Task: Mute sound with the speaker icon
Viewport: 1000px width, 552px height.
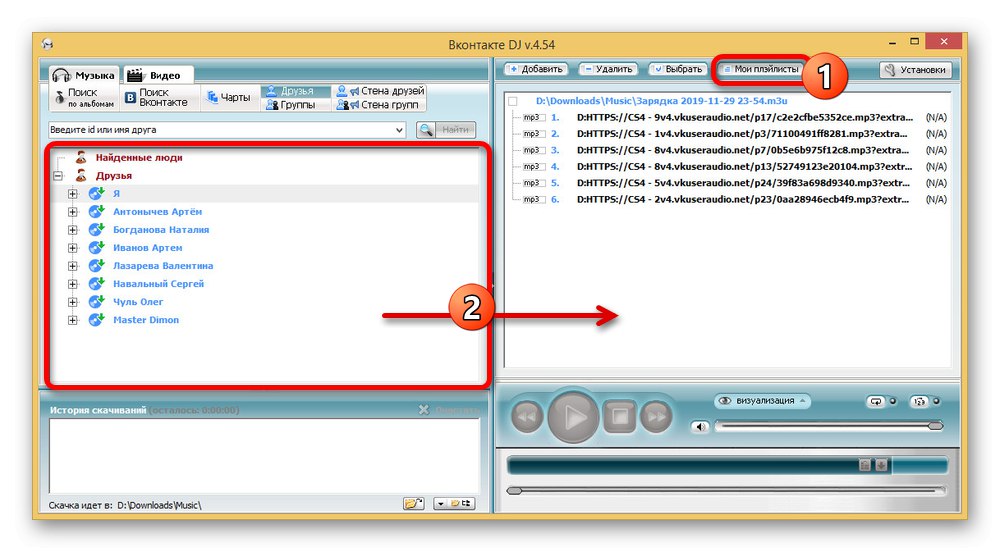Action: click(700, 426)
